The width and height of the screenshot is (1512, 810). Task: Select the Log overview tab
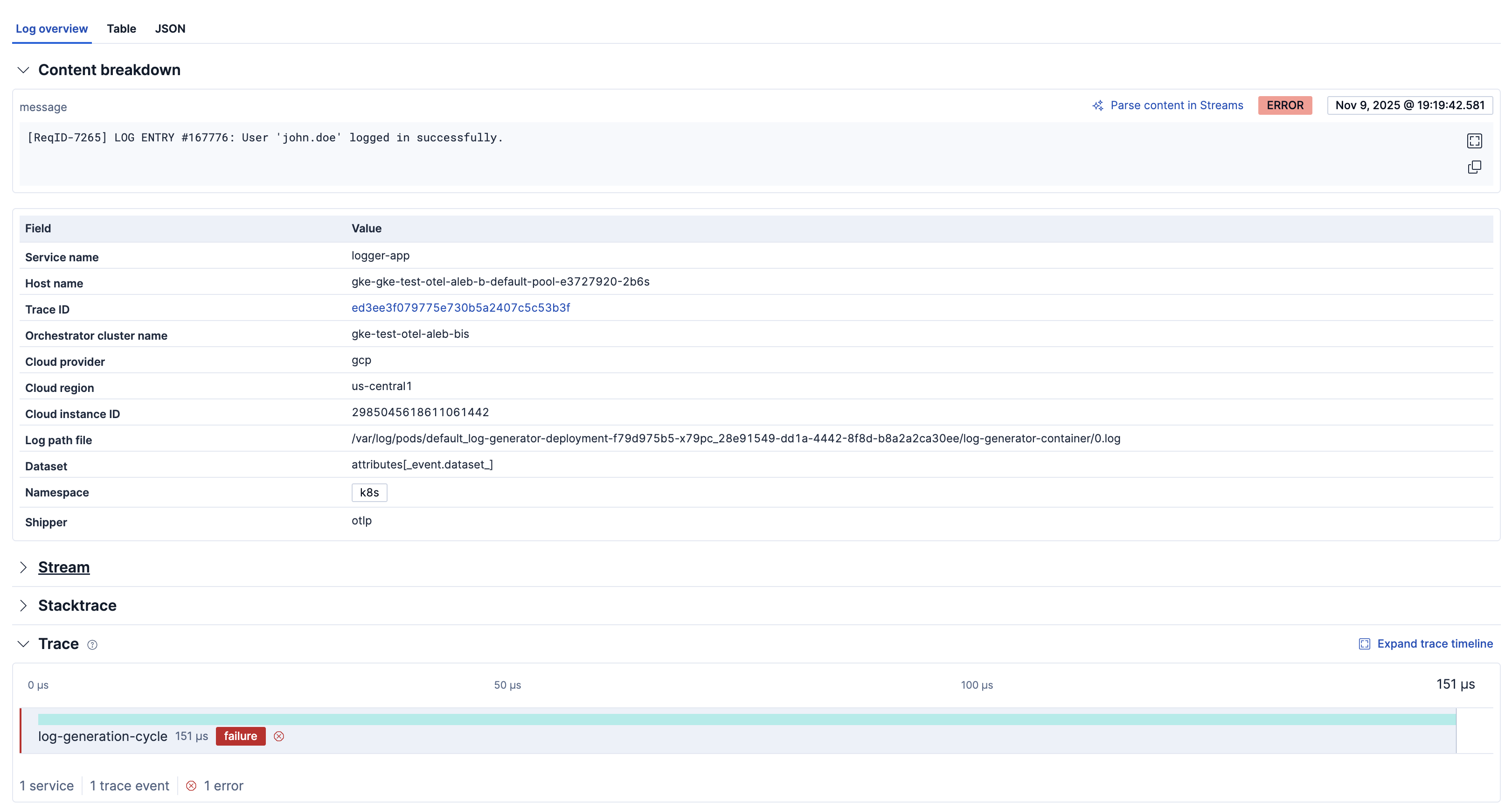[52, 29]
